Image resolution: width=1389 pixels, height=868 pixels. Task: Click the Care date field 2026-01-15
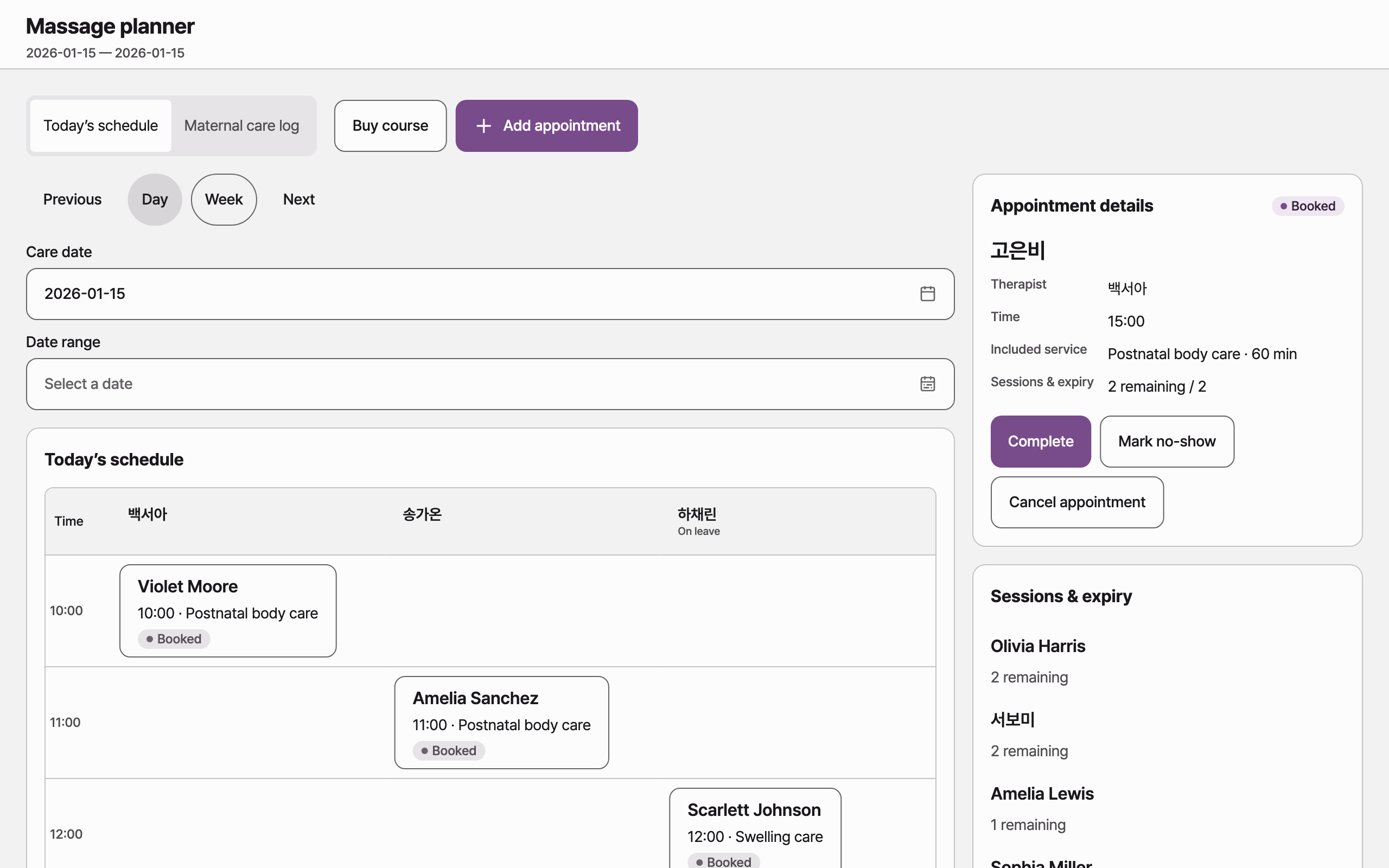pos(490,293)
